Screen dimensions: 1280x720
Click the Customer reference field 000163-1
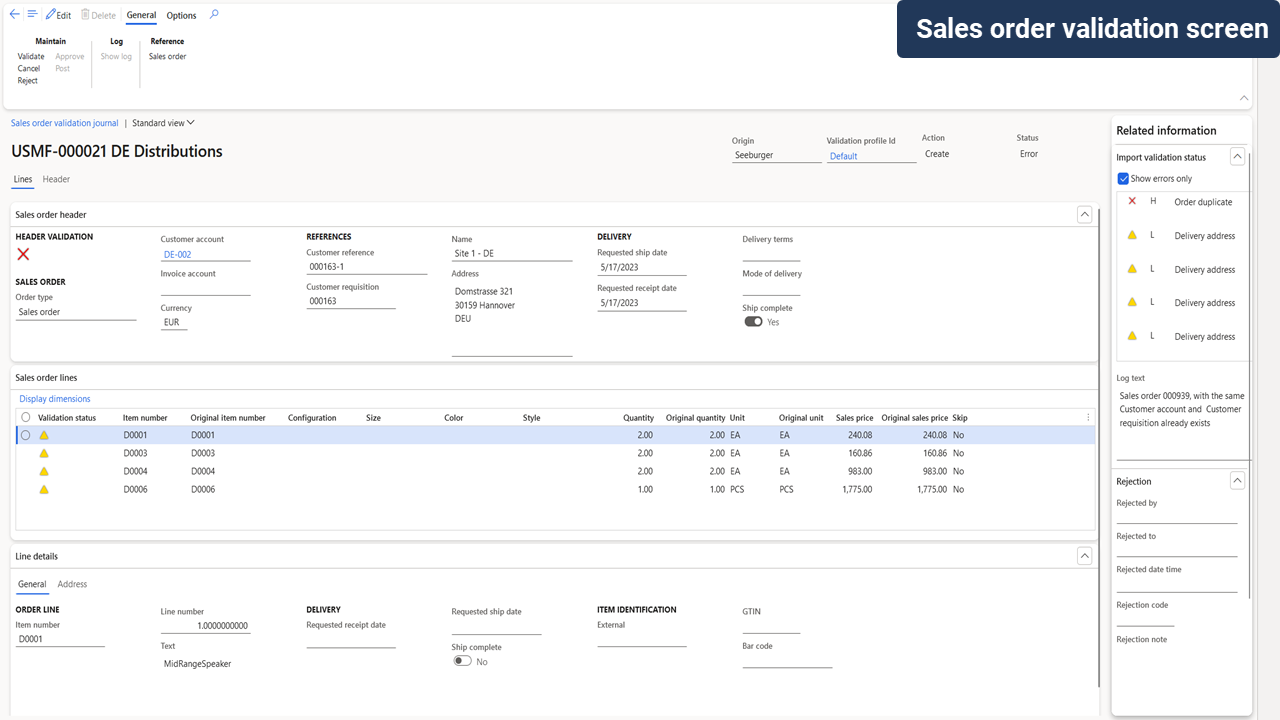point(366,267)
